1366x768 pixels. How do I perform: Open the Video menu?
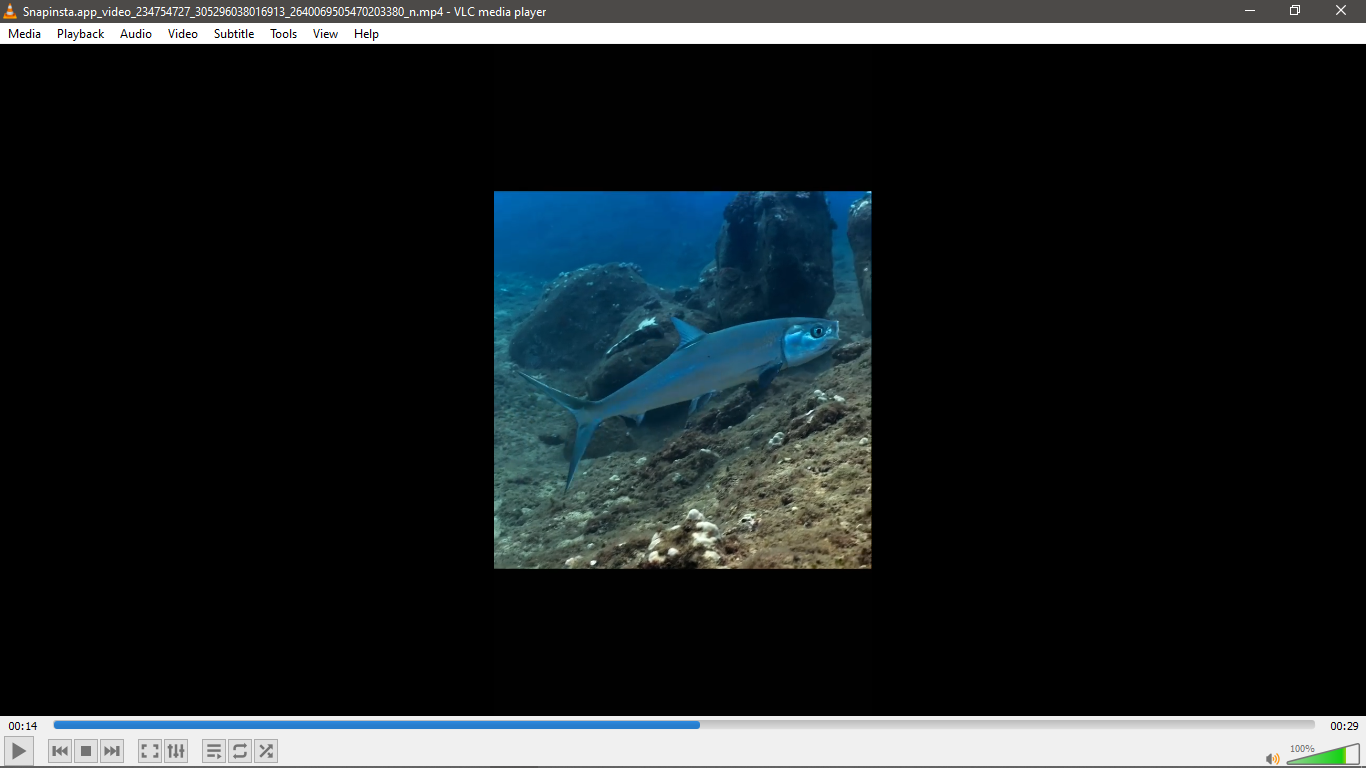tap(183, 34)
